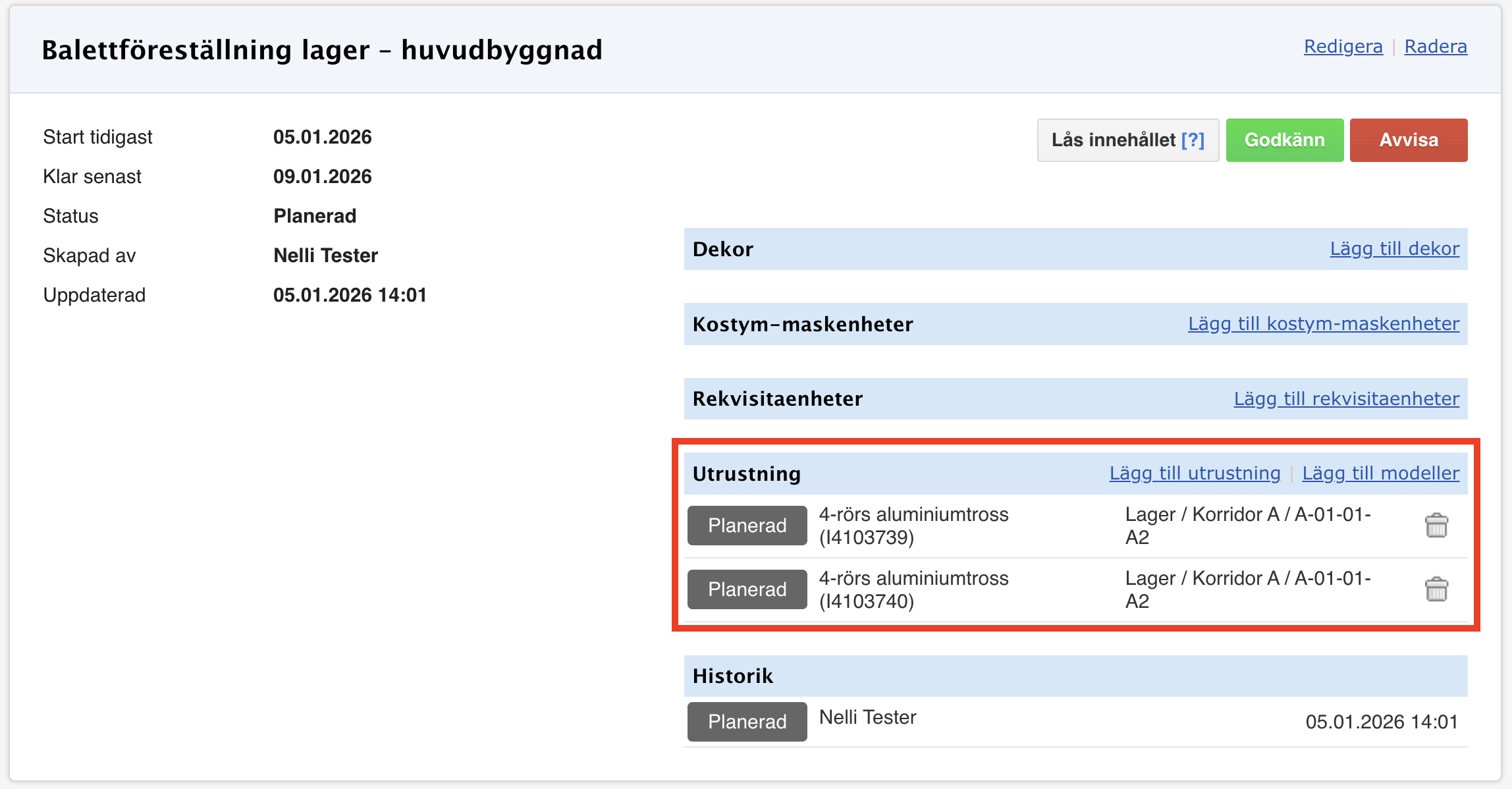Click the Godkänn button
1512x789 pixels.
coord(1284,140)
